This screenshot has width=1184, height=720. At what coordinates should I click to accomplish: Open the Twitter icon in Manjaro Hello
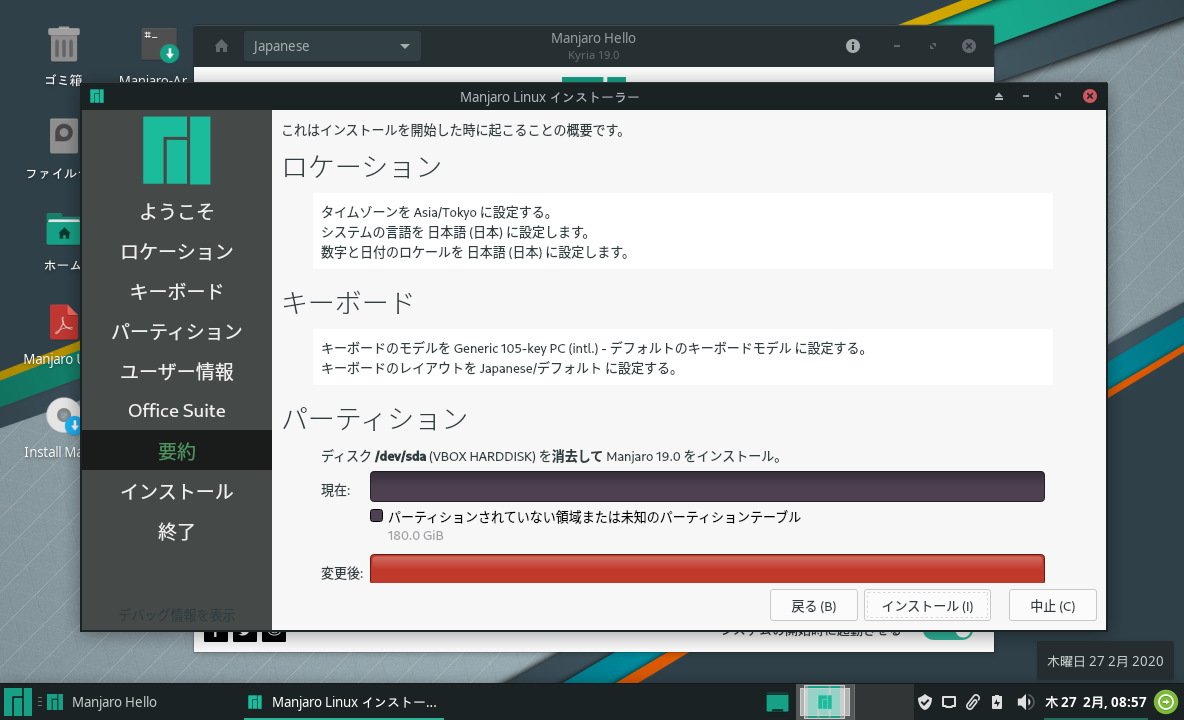[x=245, y=635]
